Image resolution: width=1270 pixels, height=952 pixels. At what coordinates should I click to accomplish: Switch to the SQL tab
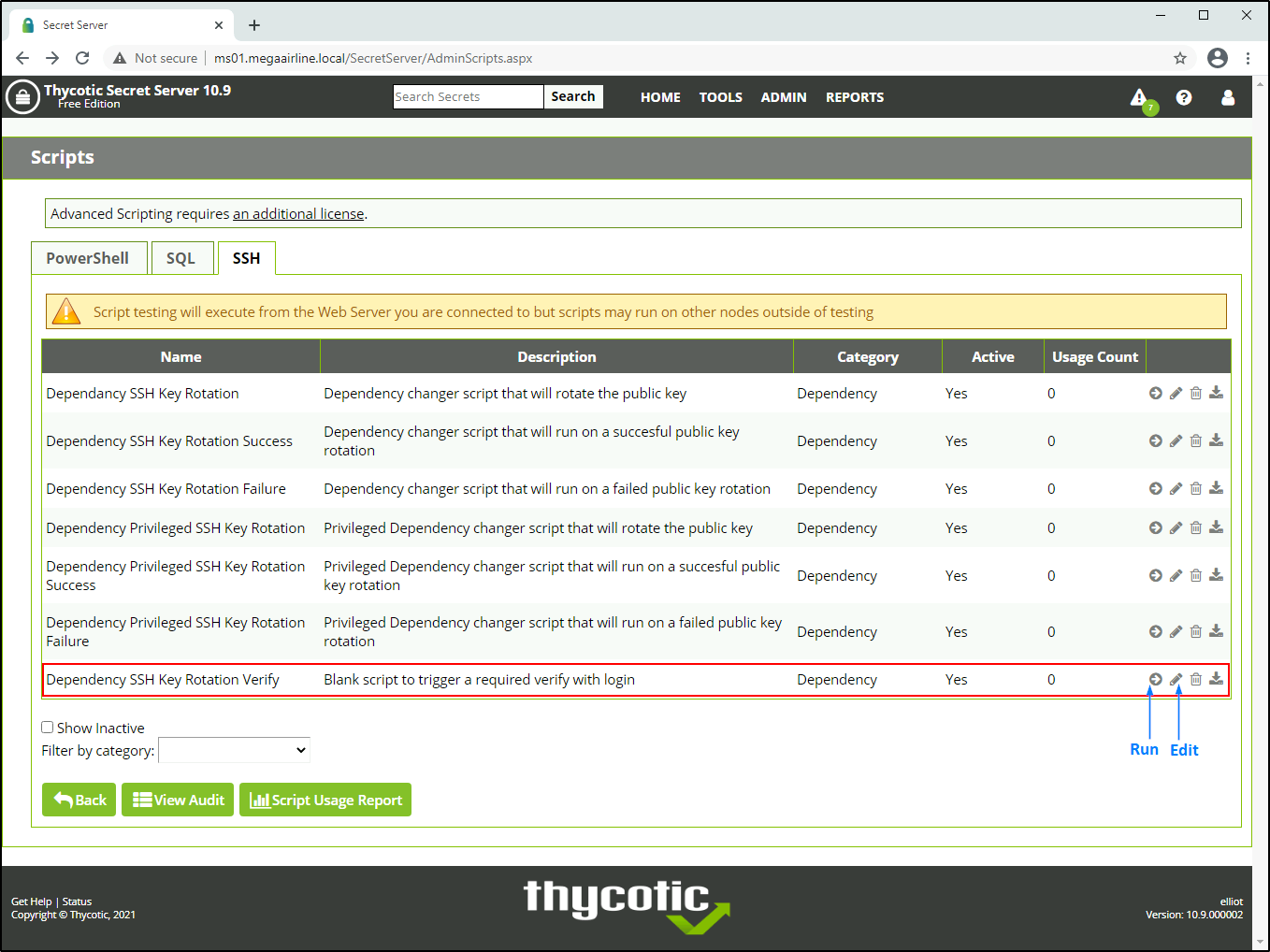(180, 258)
